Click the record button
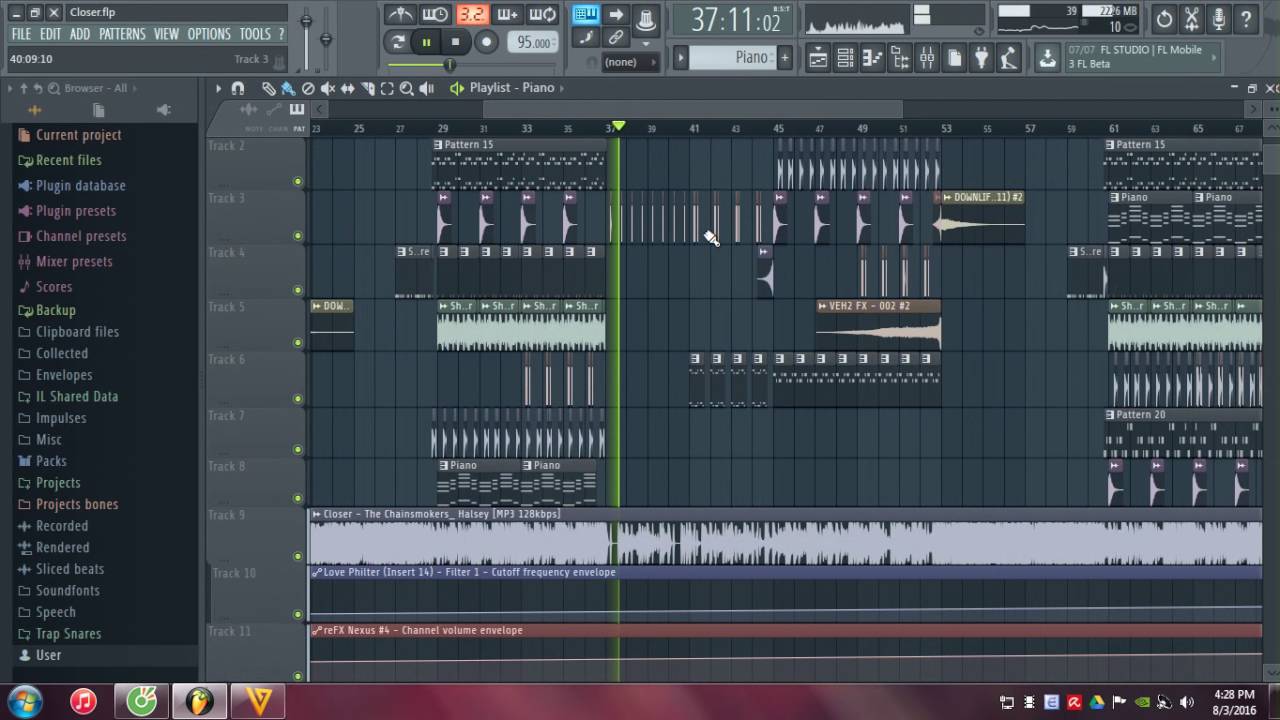This screenshot has width=1280, height=720. pyautogui.click(x=486, y=42)
